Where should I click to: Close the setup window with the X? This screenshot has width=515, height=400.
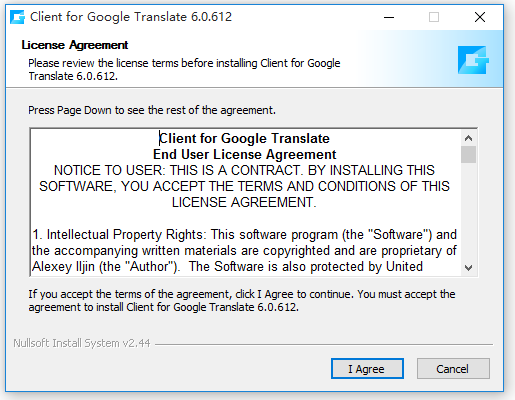(x=480, y=17)
